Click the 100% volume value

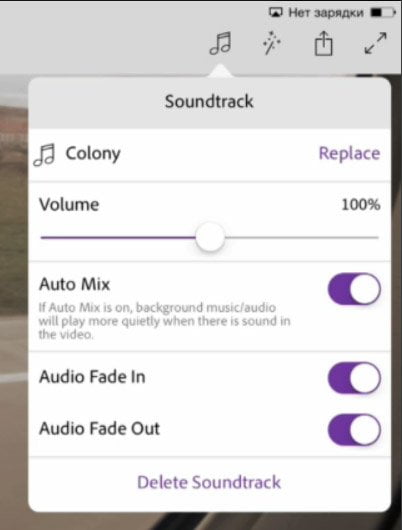click(361, 204)
